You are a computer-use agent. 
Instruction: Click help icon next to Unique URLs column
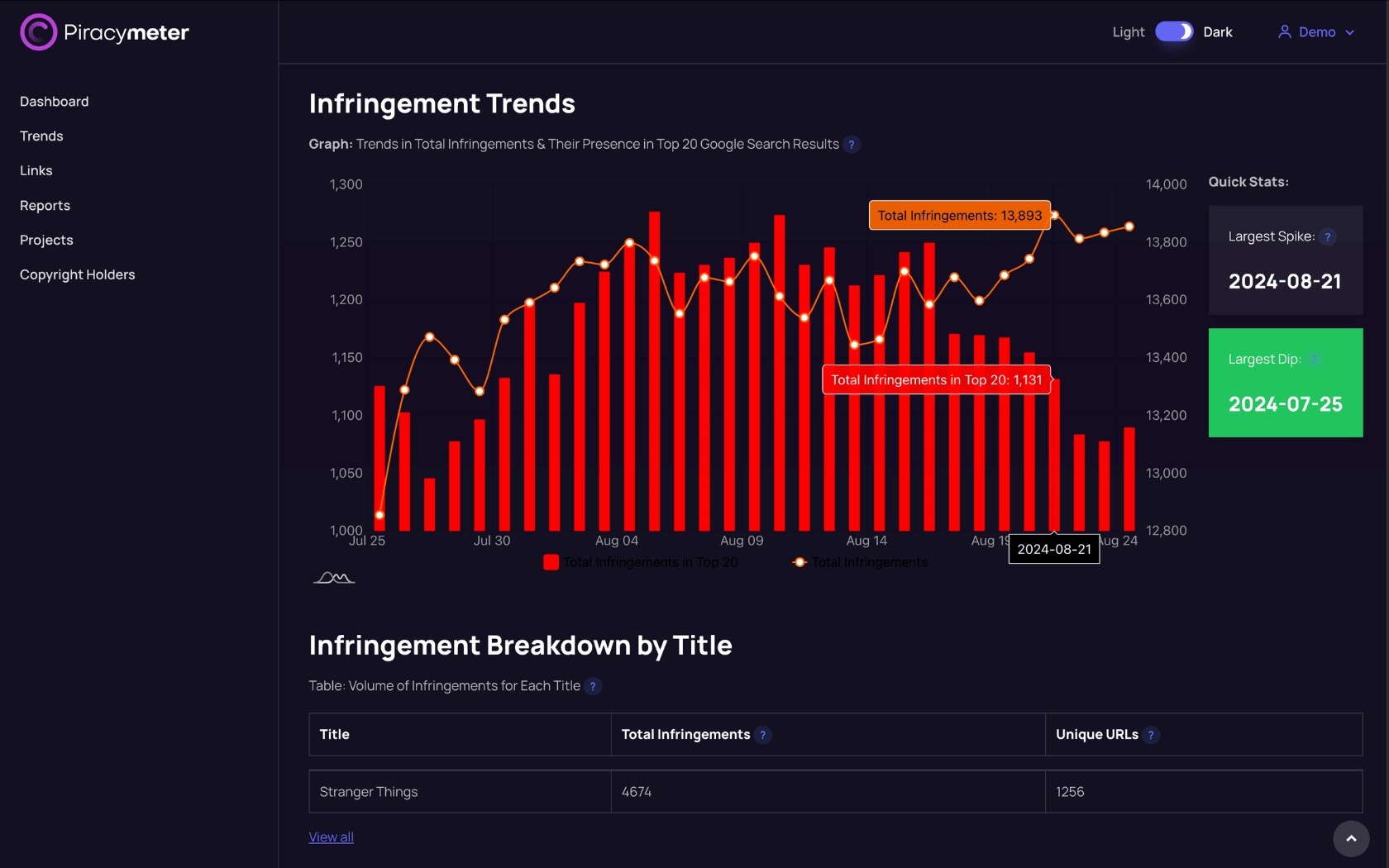[1151, 735]
